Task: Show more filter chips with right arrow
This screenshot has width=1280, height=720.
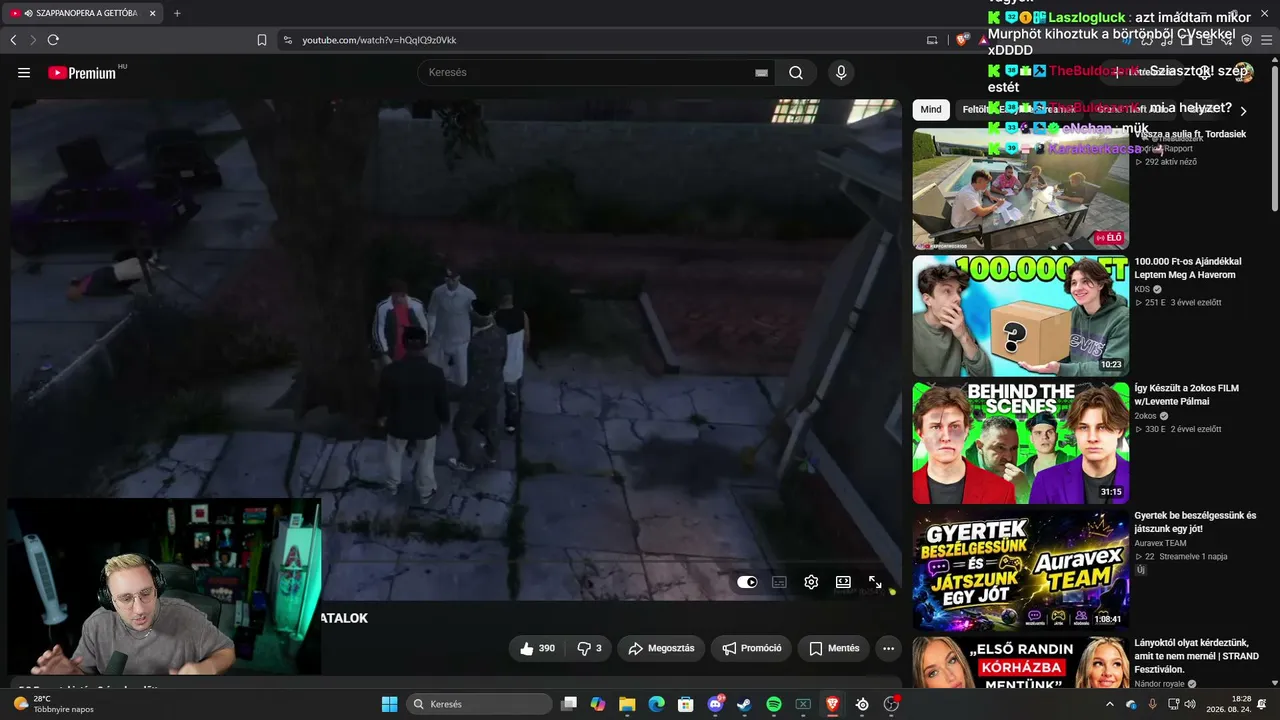Action: pyautogui.click(x=1243, y=111)
